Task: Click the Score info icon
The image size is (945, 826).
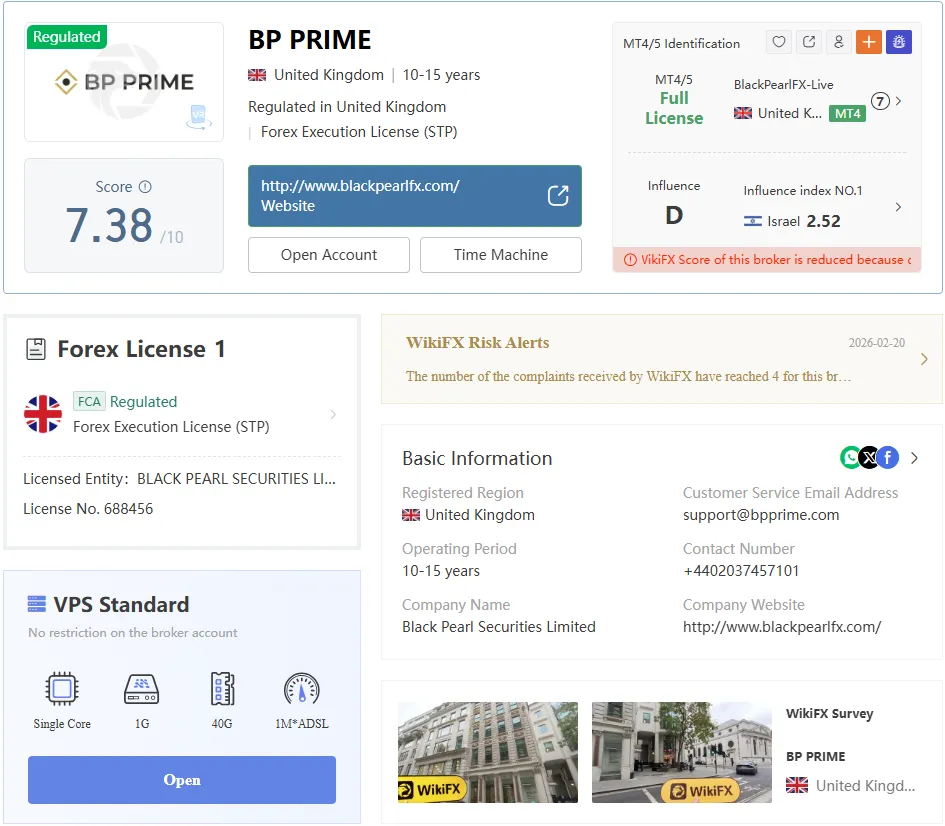Action: tap(145, 187)
